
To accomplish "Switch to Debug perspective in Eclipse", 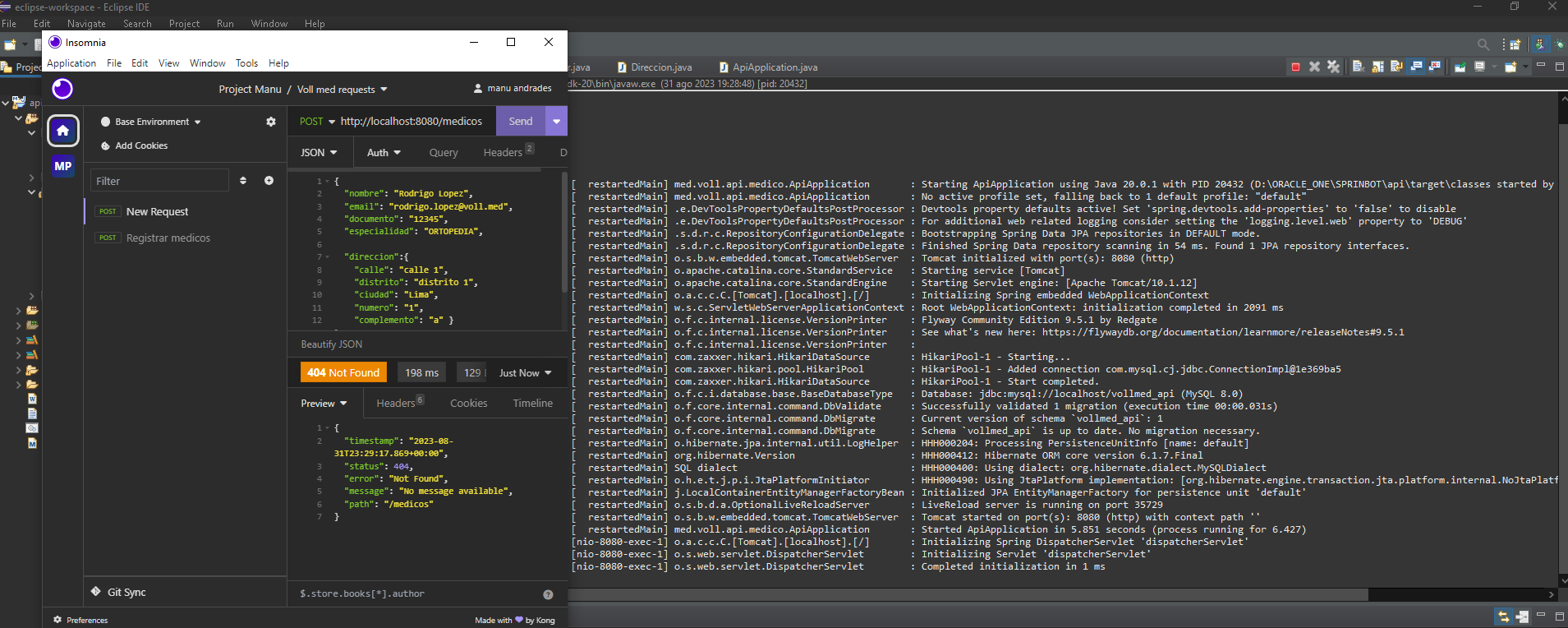I will coord(1560,44).
